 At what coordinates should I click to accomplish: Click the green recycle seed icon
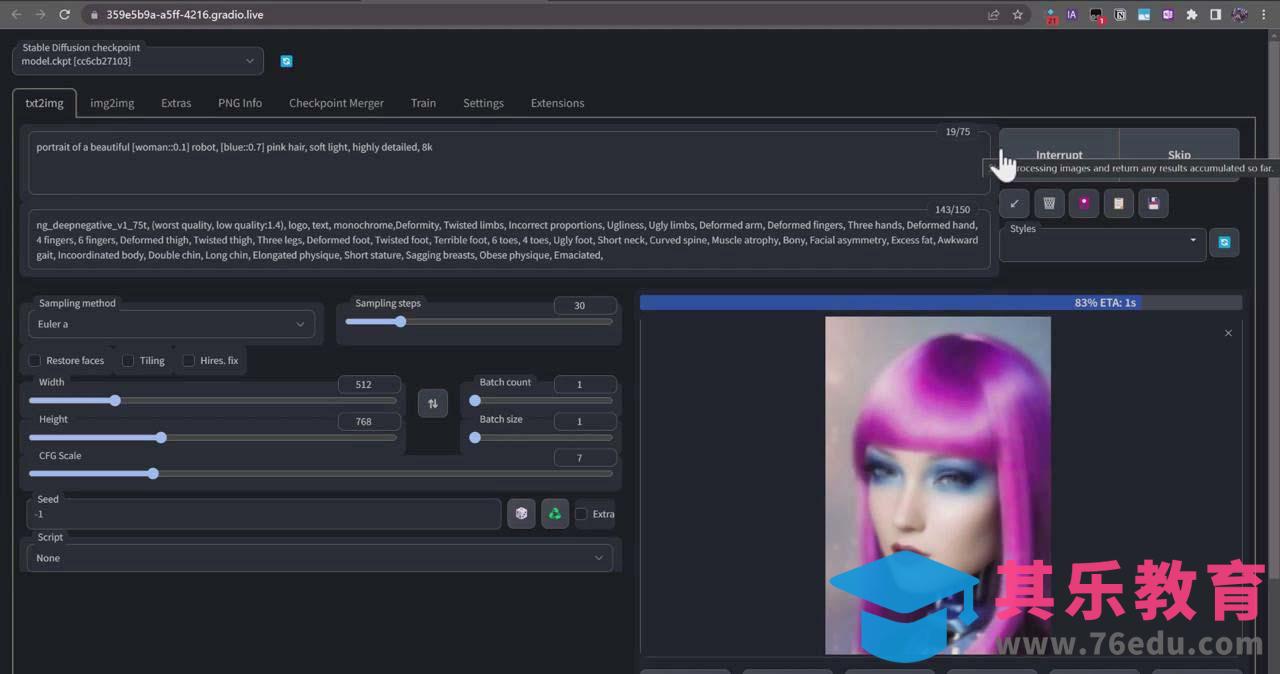click(554, 514)
